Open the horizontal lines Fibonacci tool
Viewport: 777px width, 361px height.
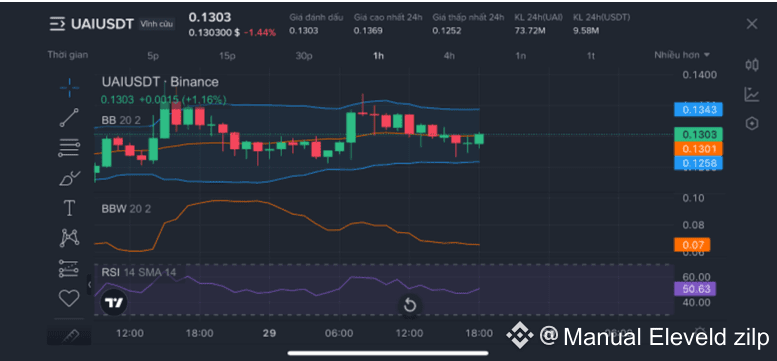click(x=69, y=148)
